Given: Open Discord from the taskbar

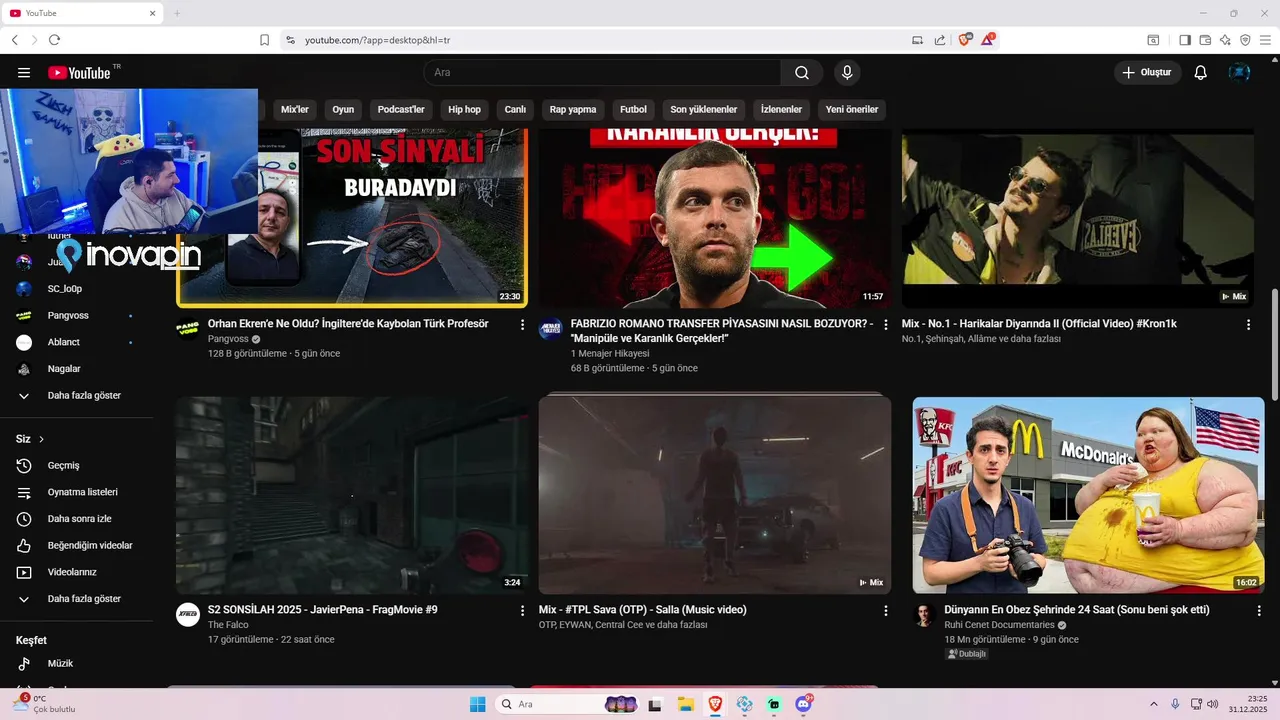Looking at the screenshot, I should pos(804,704).
